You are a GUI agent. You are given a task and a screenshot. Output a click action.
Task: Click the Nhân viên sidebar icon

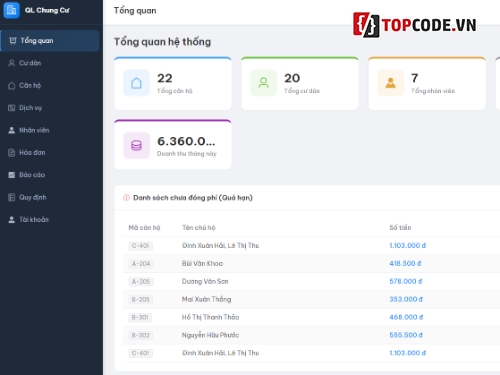tap(12, 130)
